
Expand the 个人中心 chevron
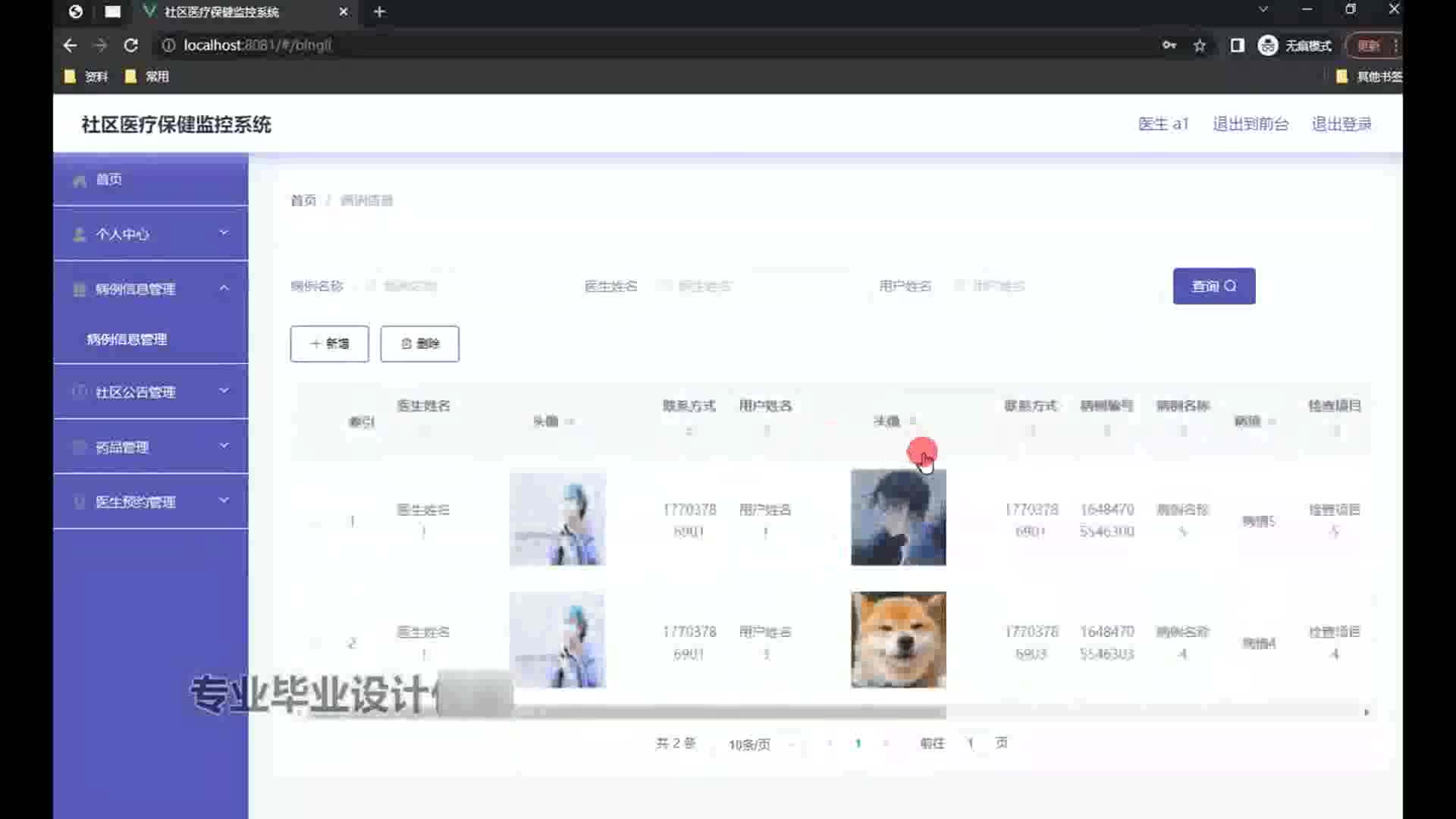[224, 232]
